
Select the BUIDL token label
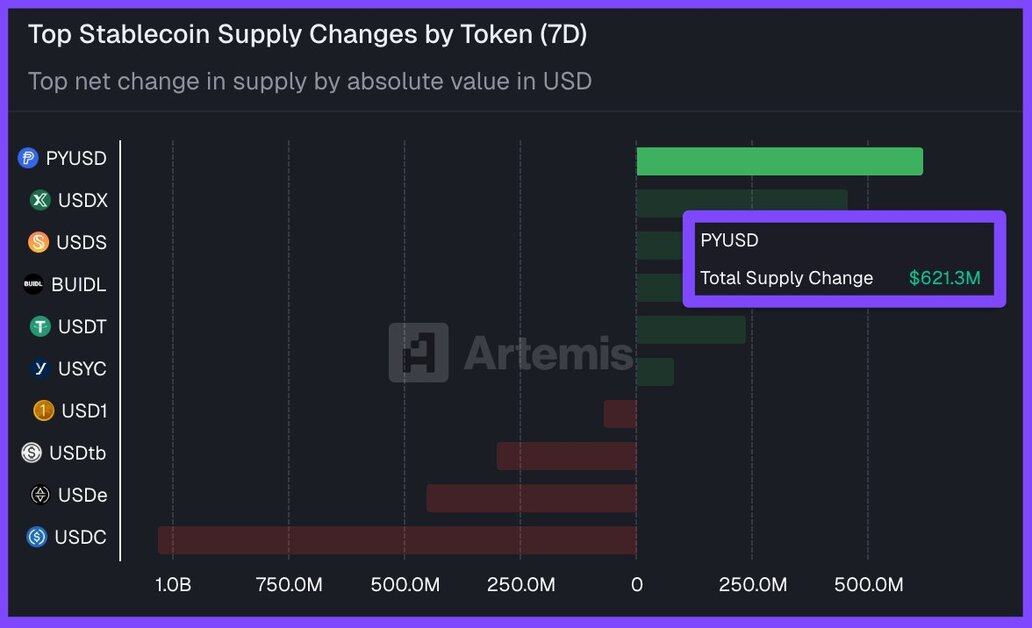pos(78,284)
